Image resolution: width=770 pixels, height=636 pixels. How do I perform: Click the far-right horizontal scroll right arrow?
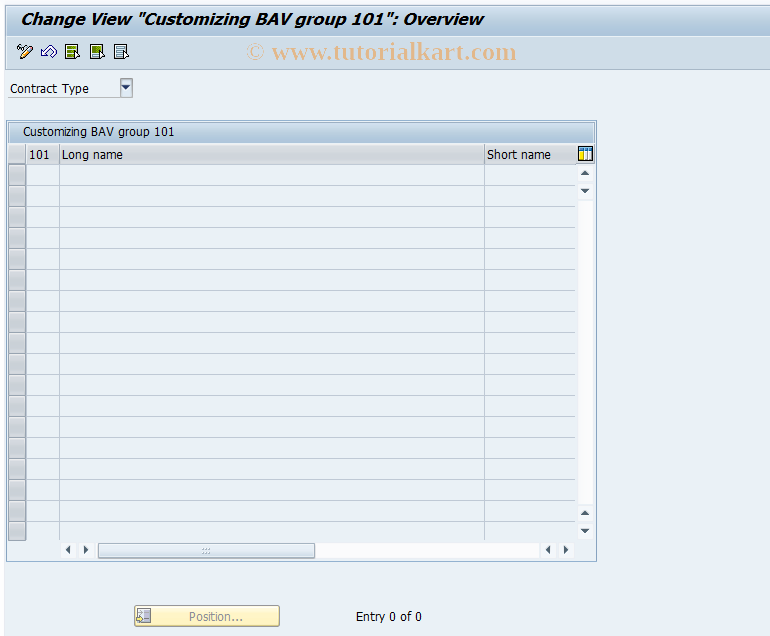(566, 550)
